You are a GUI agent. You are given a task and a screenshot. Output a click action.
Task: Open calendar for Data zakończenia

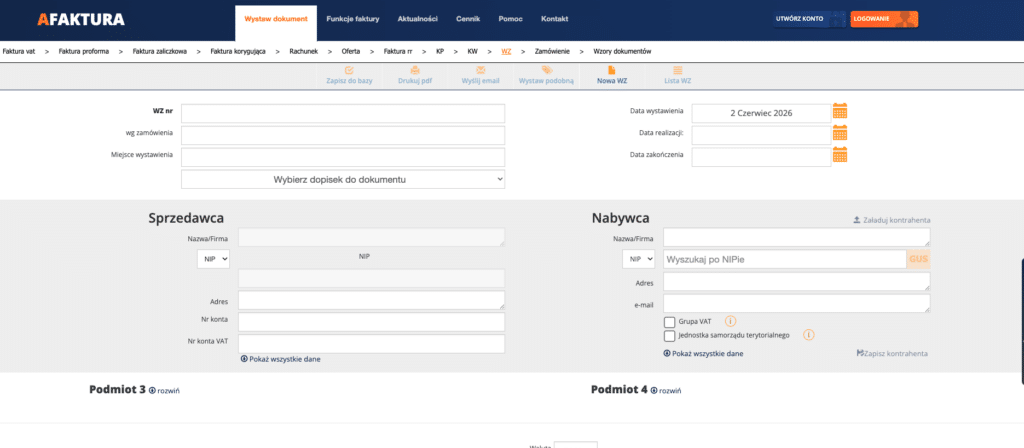click(x=840, y=155)
